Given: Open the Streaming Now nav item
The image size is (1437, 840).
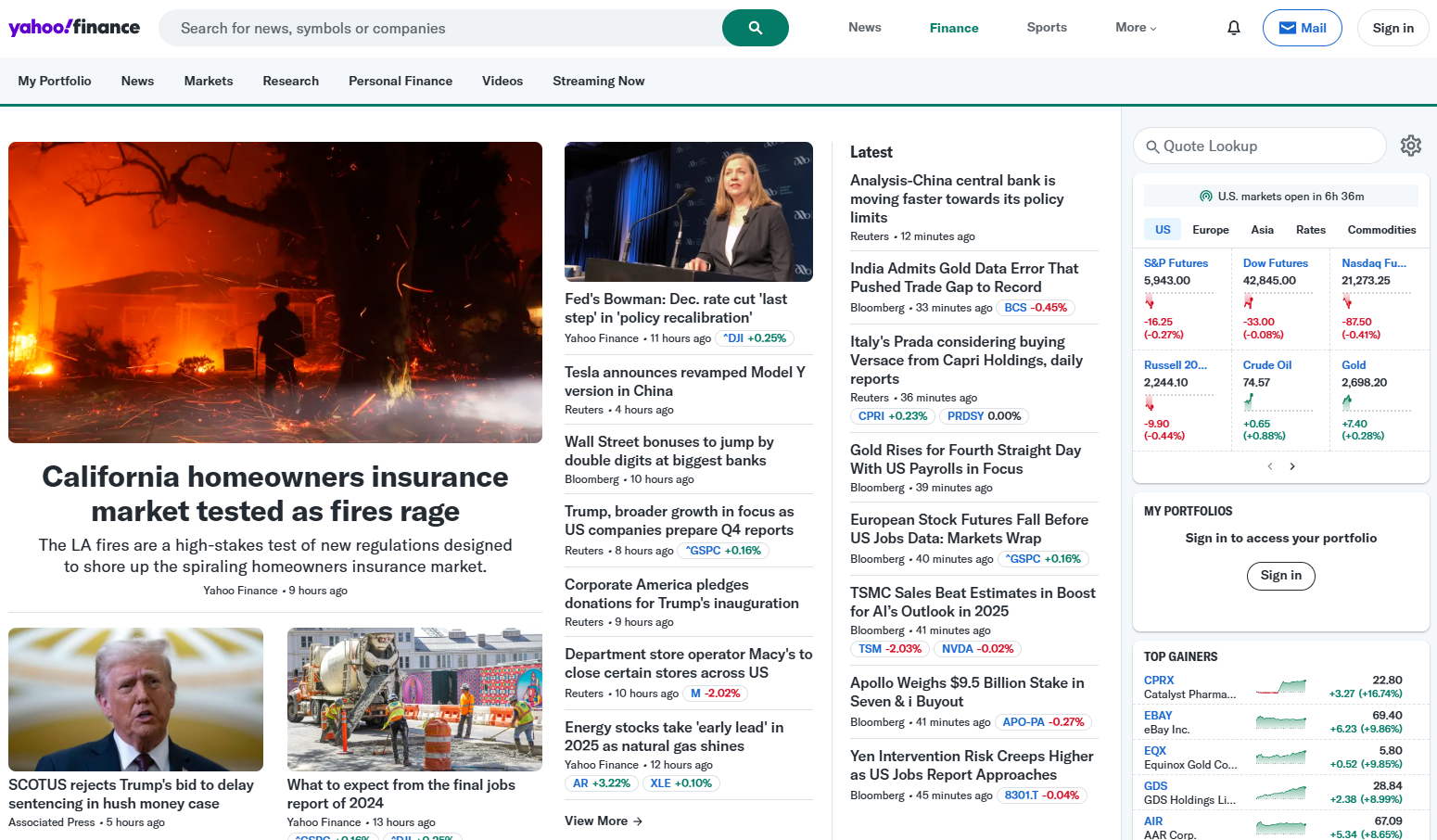Looking at the screenshot, I should coord(598,81).
